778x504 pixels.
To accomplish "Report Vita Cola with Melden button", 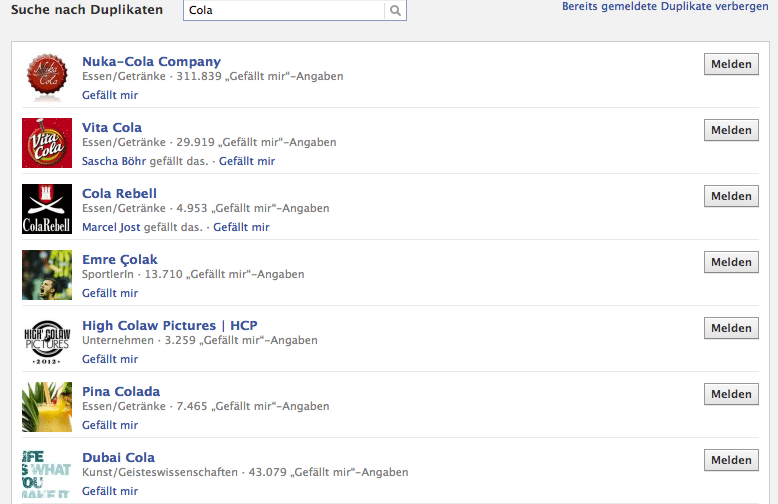I will click(731, 130).
